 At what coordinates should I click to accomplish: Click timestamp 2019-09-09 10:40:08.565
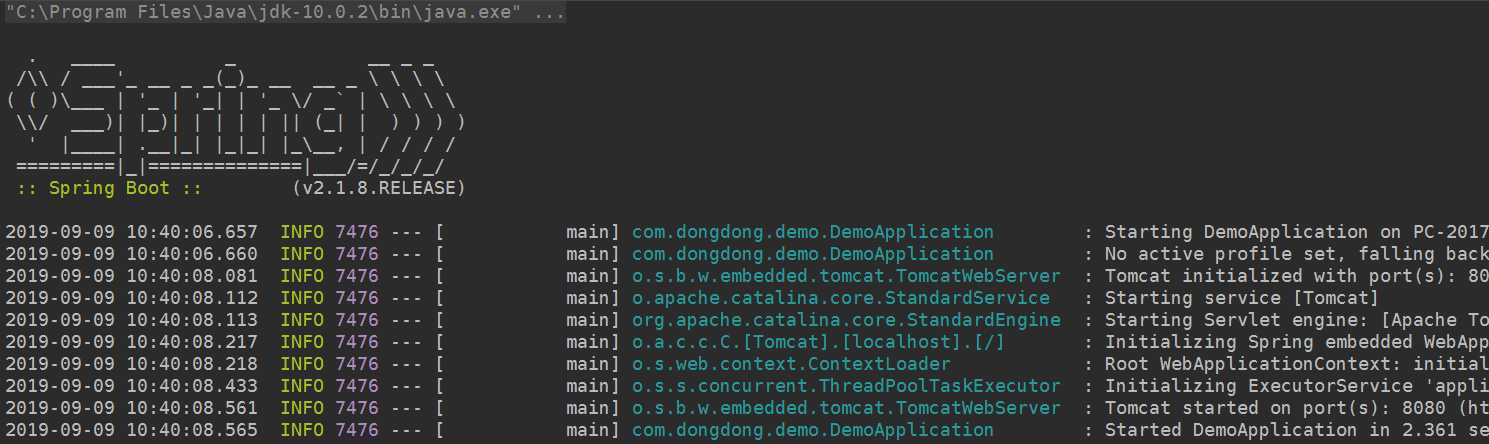tap(132, 430)
